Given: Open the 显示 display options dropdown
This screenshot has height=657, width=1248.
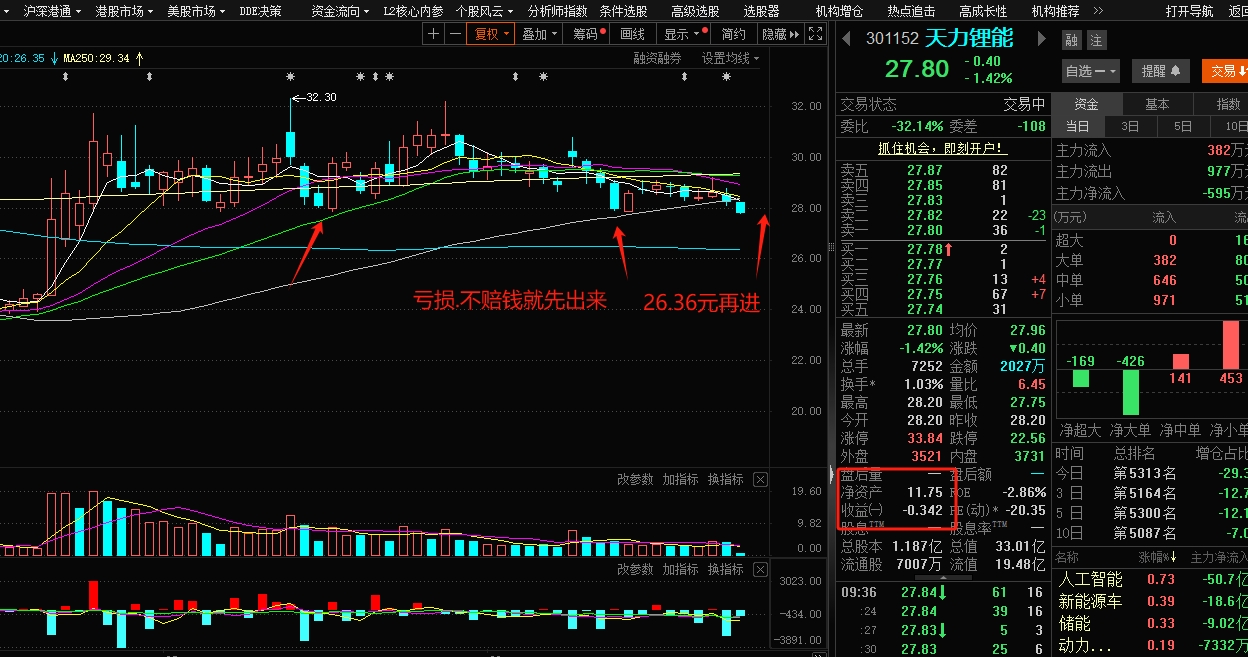Looking at the screenshot, I should point(682,34).
